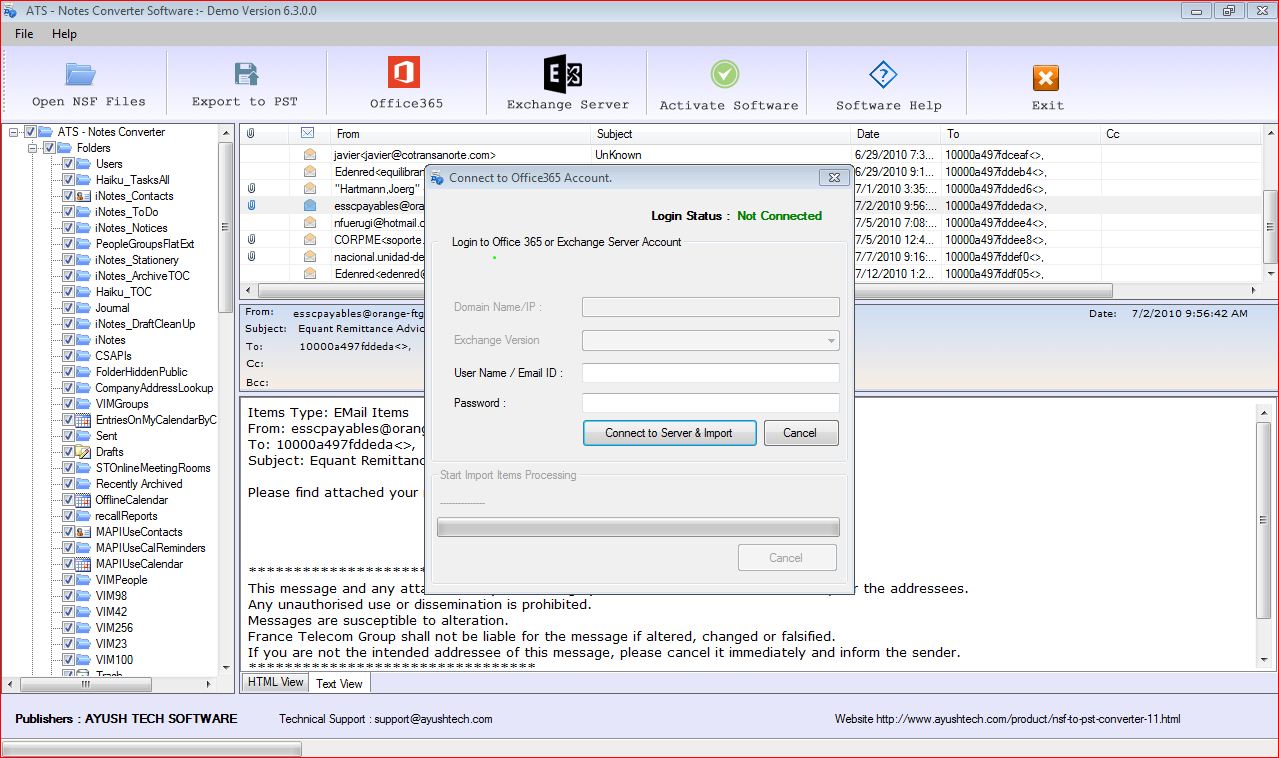Click OfflineCalendar calendar icon
The width and height of the screenshot is (1279, 758).
tap(84, 500)
